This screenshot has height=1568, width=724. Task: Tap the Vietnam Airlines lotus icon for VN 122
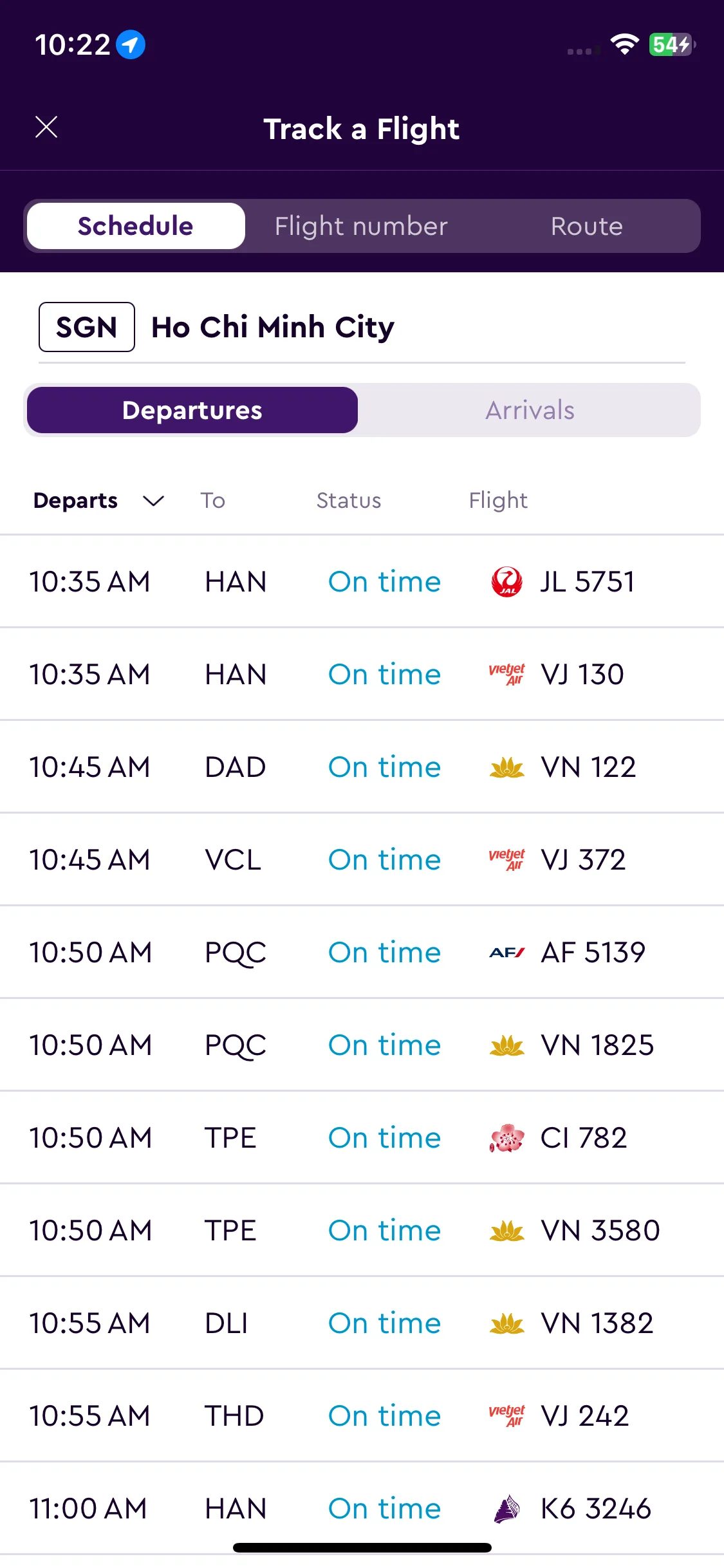[507, 767]
